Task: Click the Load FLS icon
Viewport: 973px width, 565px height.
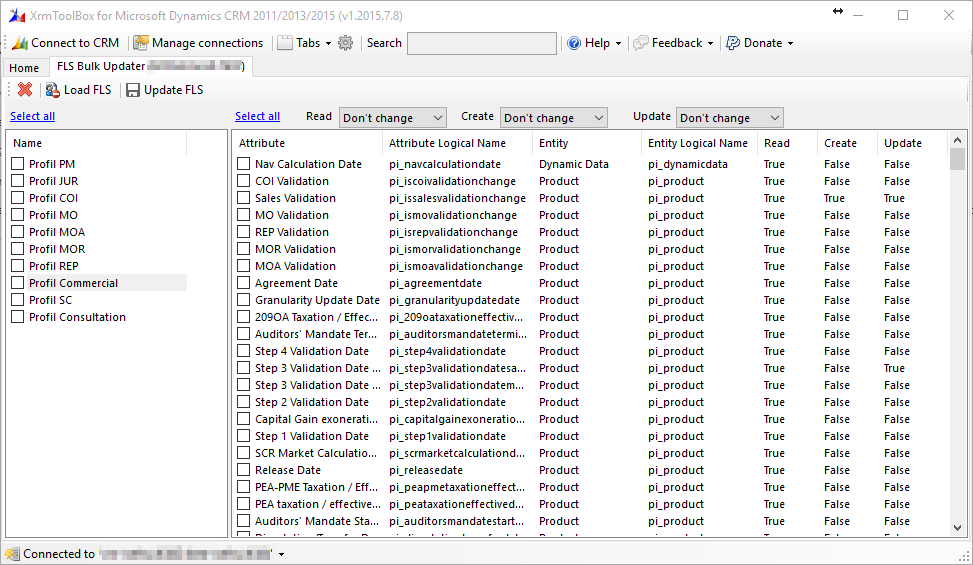Action: 53,90
